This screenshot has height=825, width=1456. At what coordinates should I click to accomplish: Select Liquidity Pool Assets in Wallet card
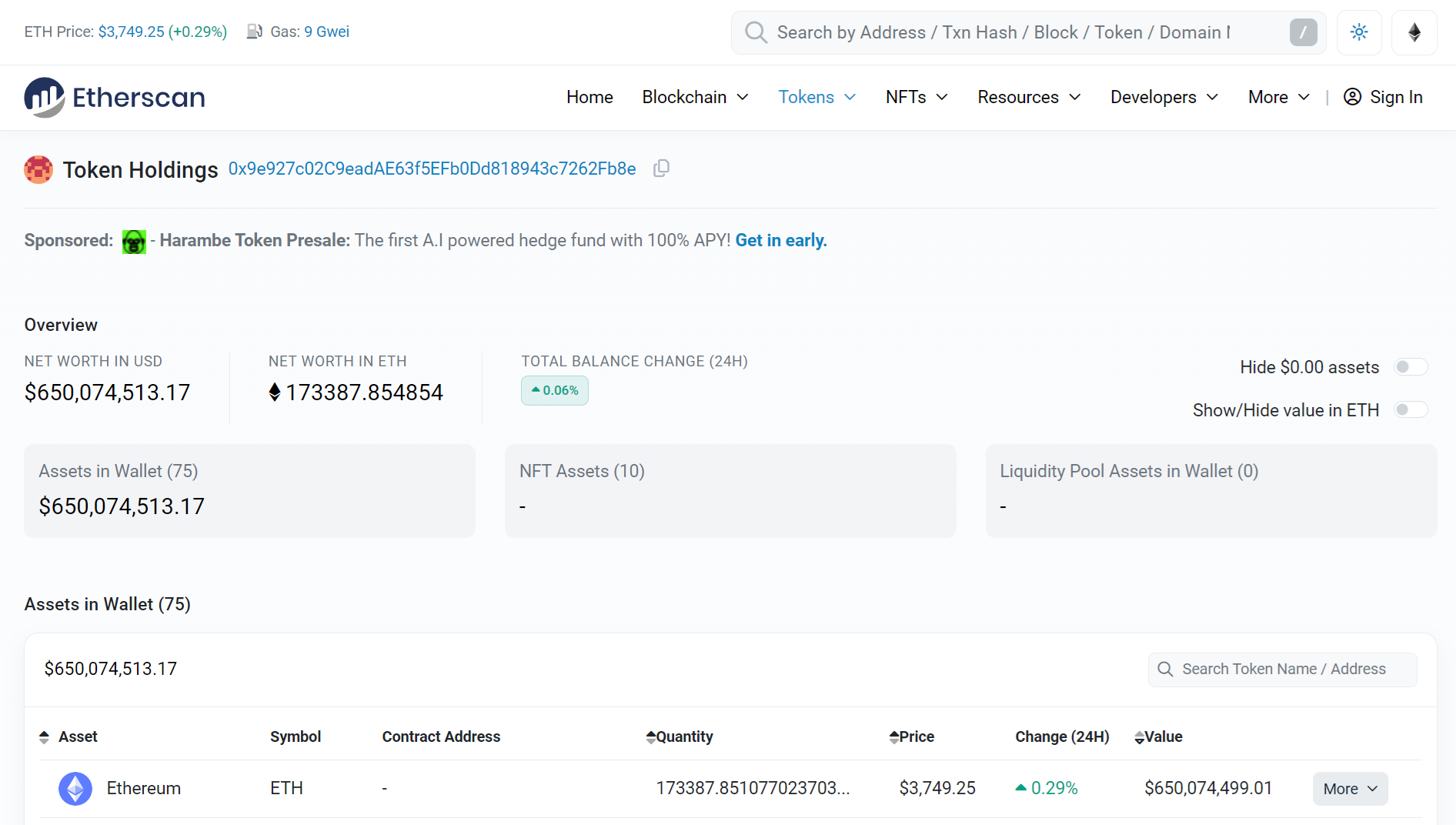click(1211, 490)
